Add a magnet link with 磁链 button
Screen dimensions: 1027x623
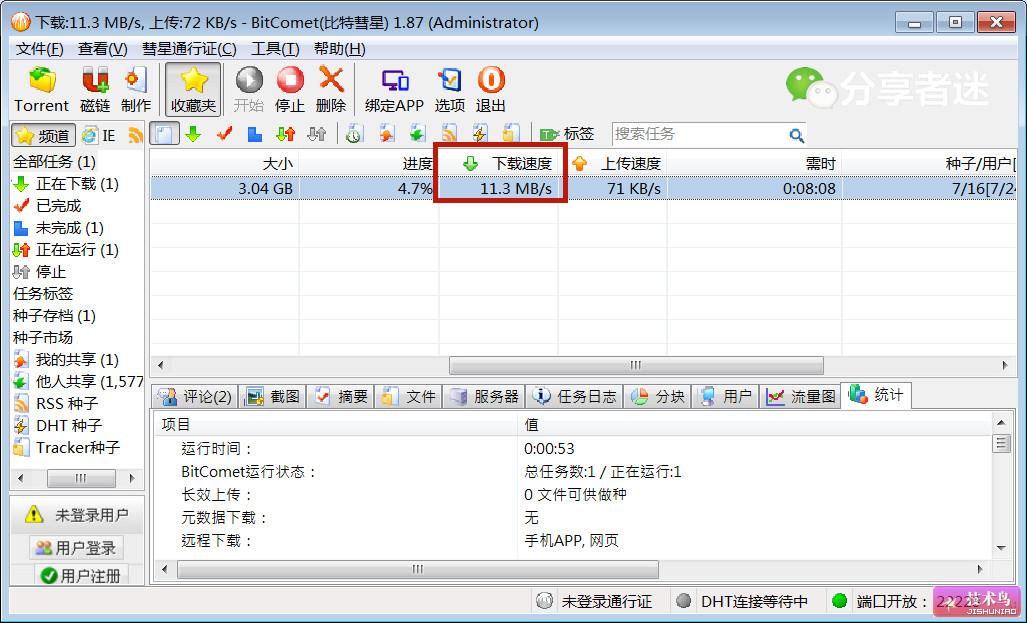click(95, 89)
